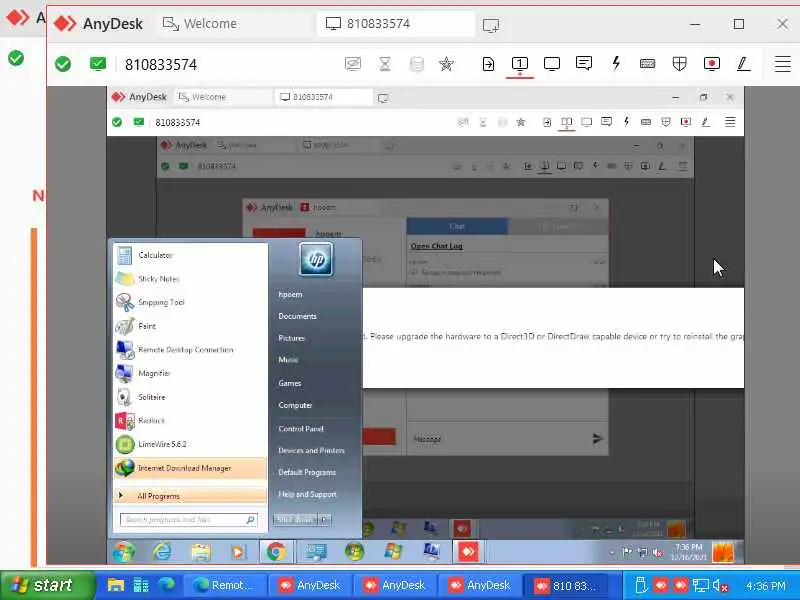
Task: Open Magnifier from Start menu
Action: click(190, 373)
